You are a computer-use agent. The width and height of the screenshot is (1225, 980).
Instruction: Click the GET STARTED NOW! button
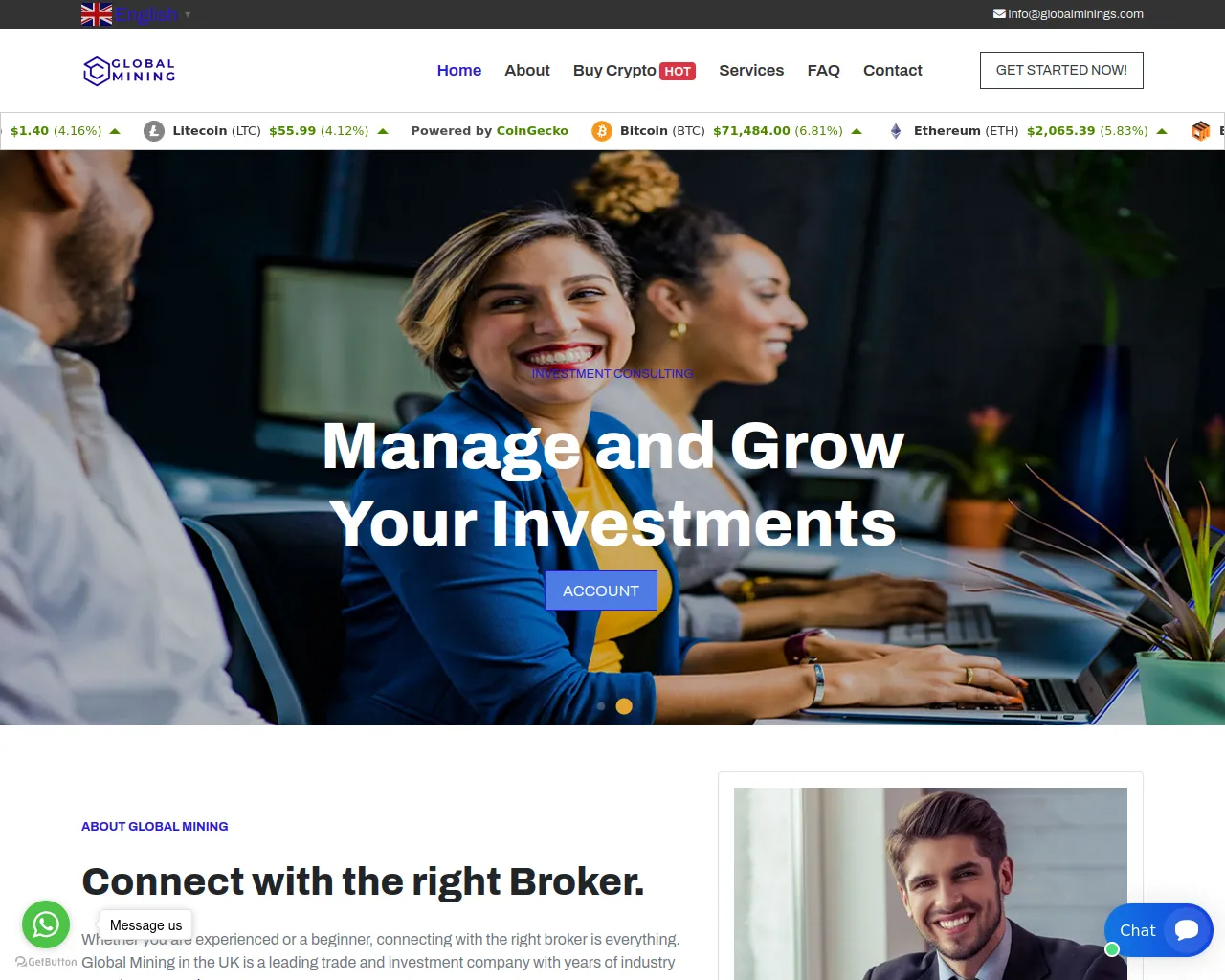click(1061, 70)
